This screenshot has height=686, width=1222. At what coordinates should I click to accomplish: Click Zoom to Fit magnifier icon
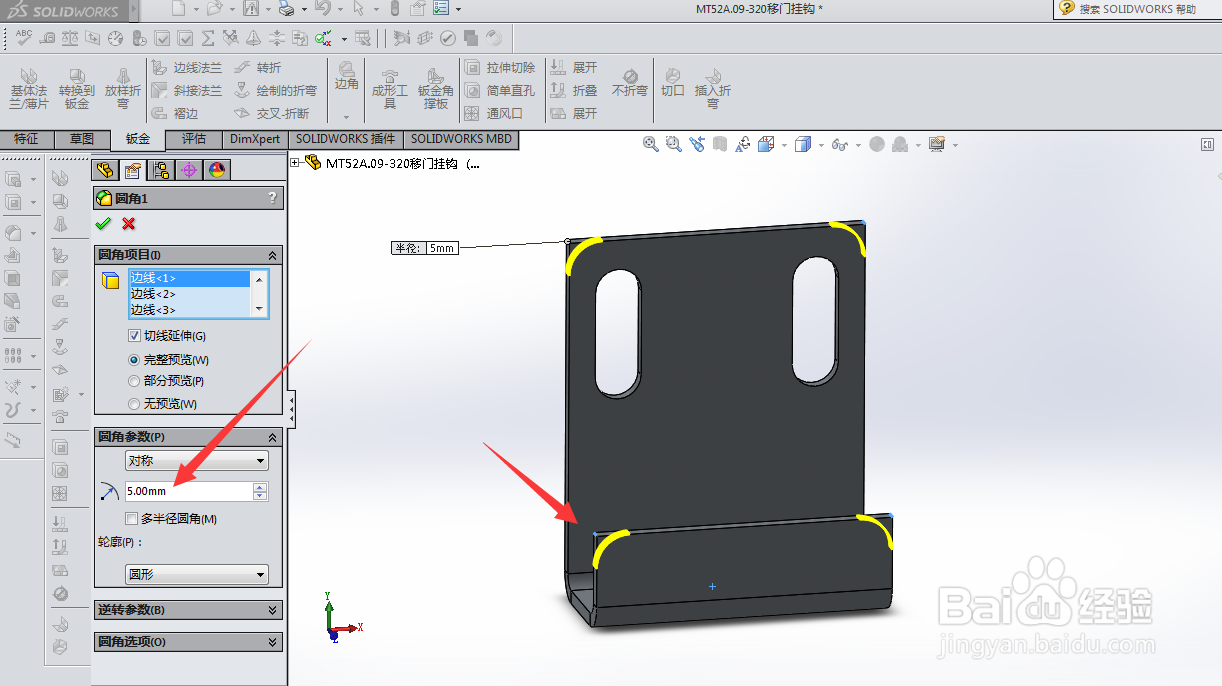click(651, 144)
